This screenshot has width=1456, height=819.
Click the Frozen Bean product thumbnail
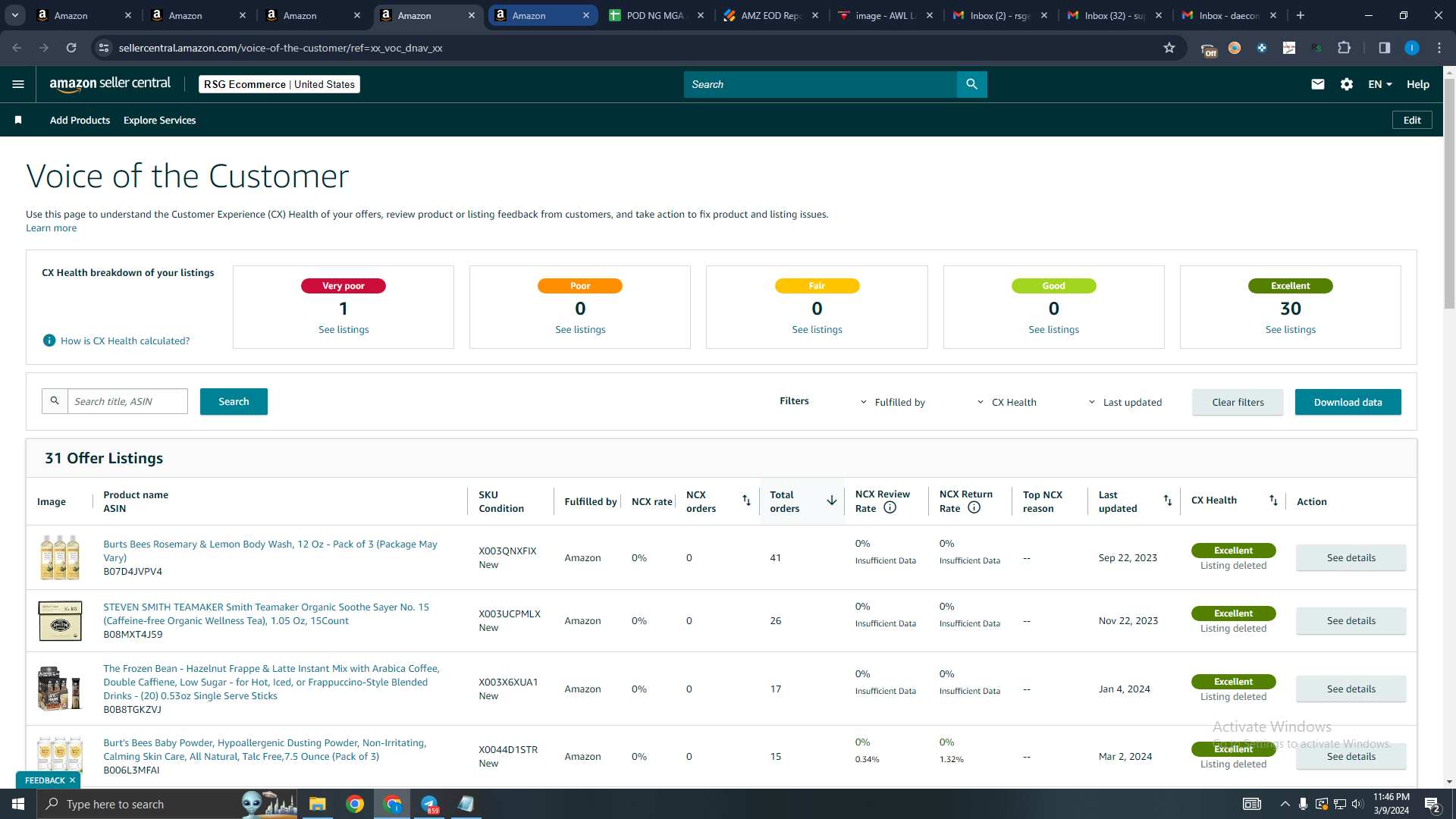click(60, 689)
